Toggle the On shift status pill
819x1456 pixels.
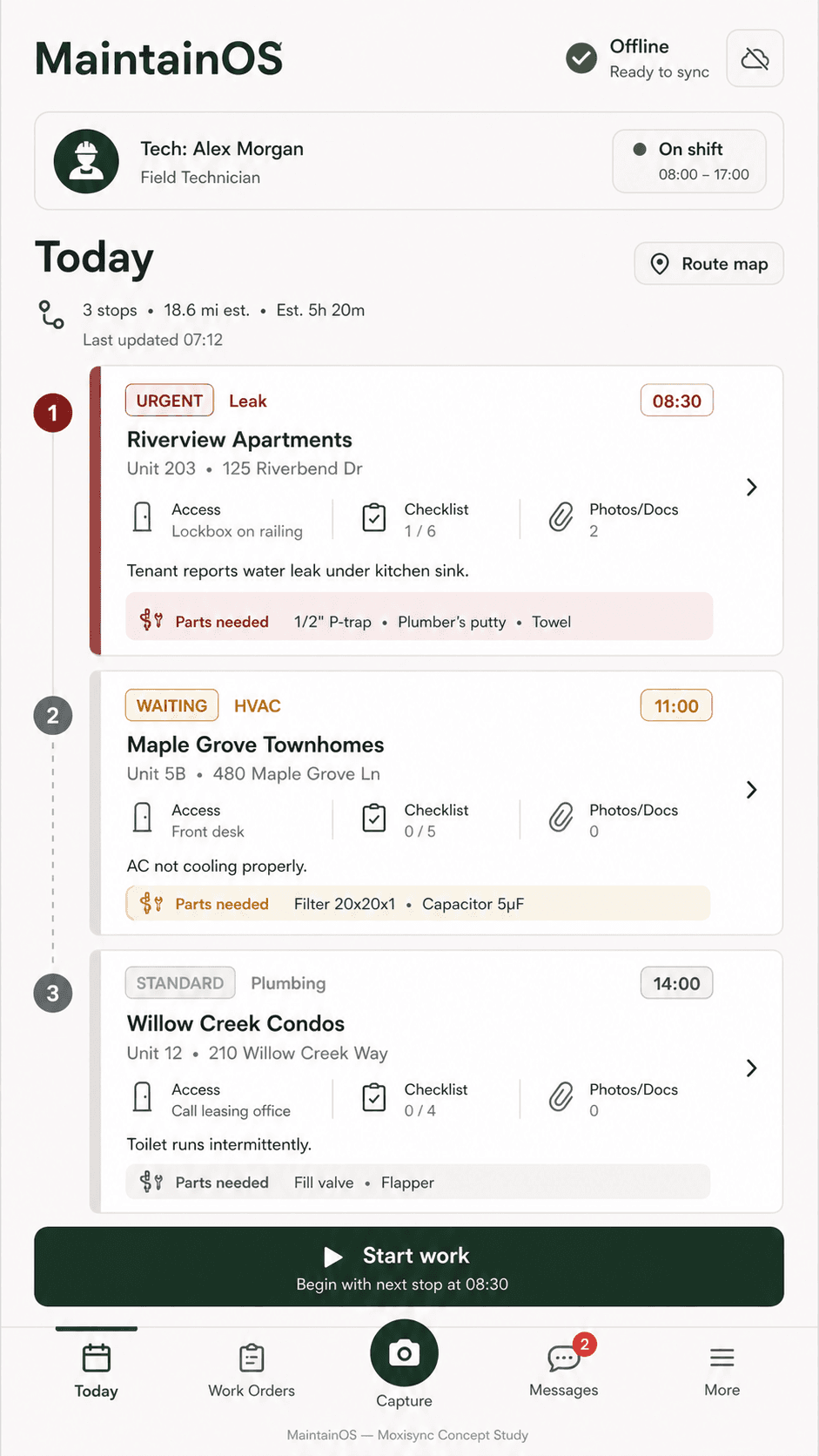689,161
